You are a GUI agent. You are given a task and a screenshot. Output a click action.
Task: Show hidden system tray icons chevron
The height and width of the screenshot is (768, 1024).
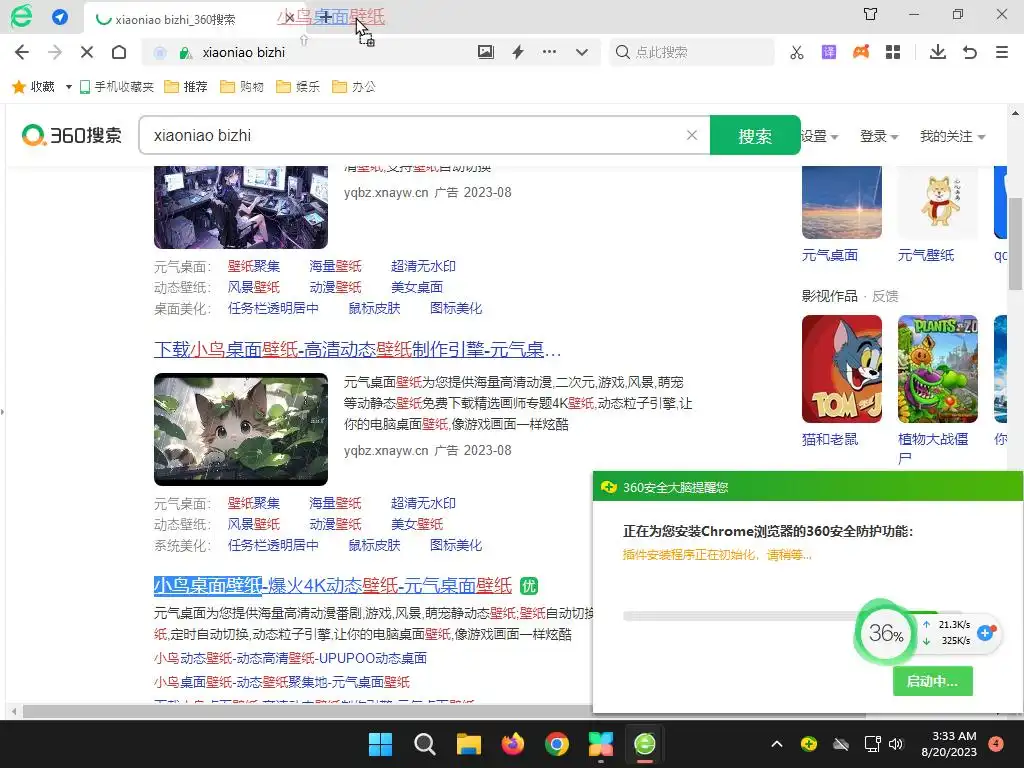coord(776,744)
